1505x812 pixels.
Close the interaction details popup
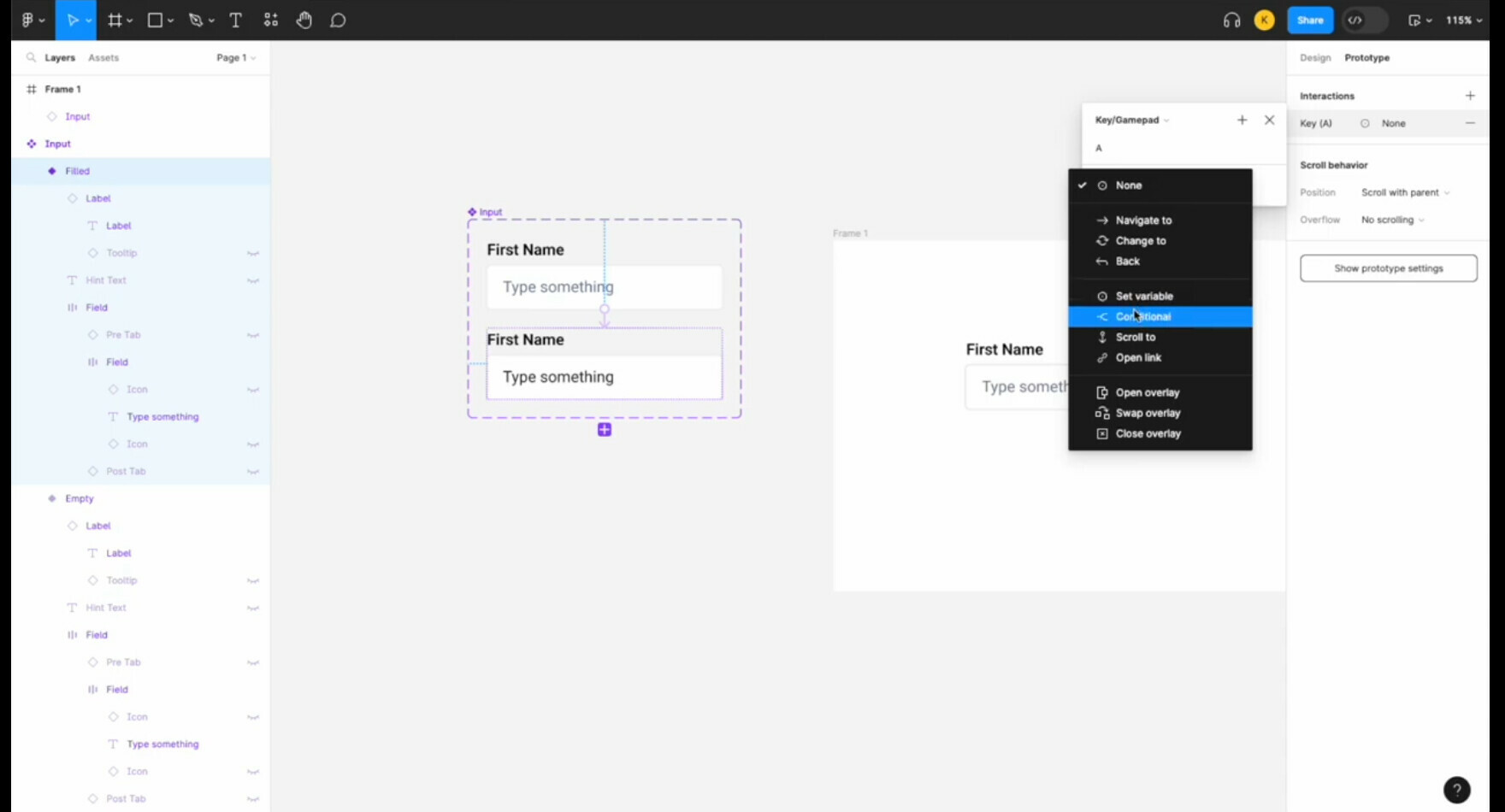pos(1269,120)
